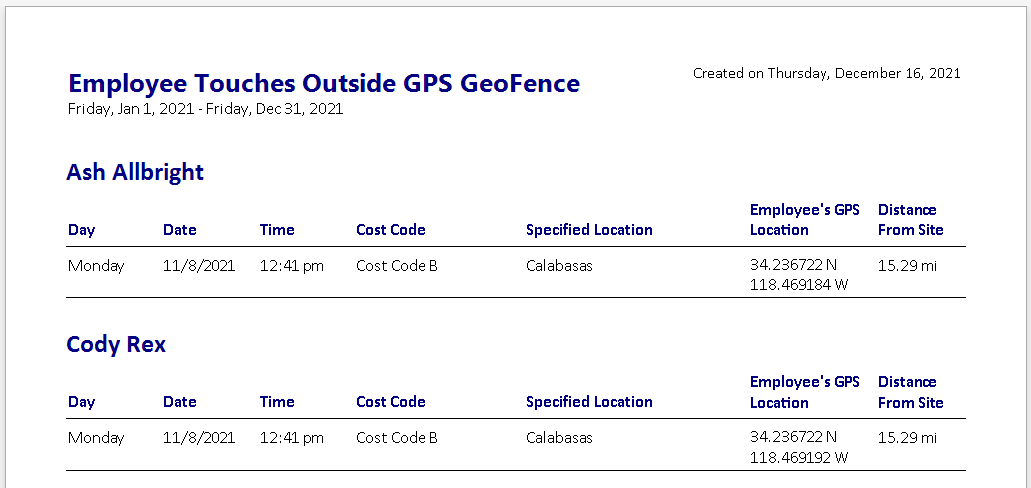Click the report title Employee Touches Outside GPS GeoFence

[323, 83]
